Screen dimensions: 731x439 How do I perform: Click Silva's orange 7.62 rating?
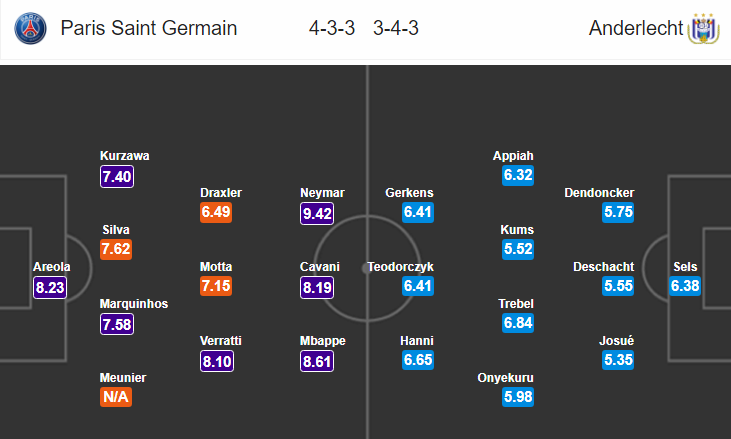tap(116, 249)
